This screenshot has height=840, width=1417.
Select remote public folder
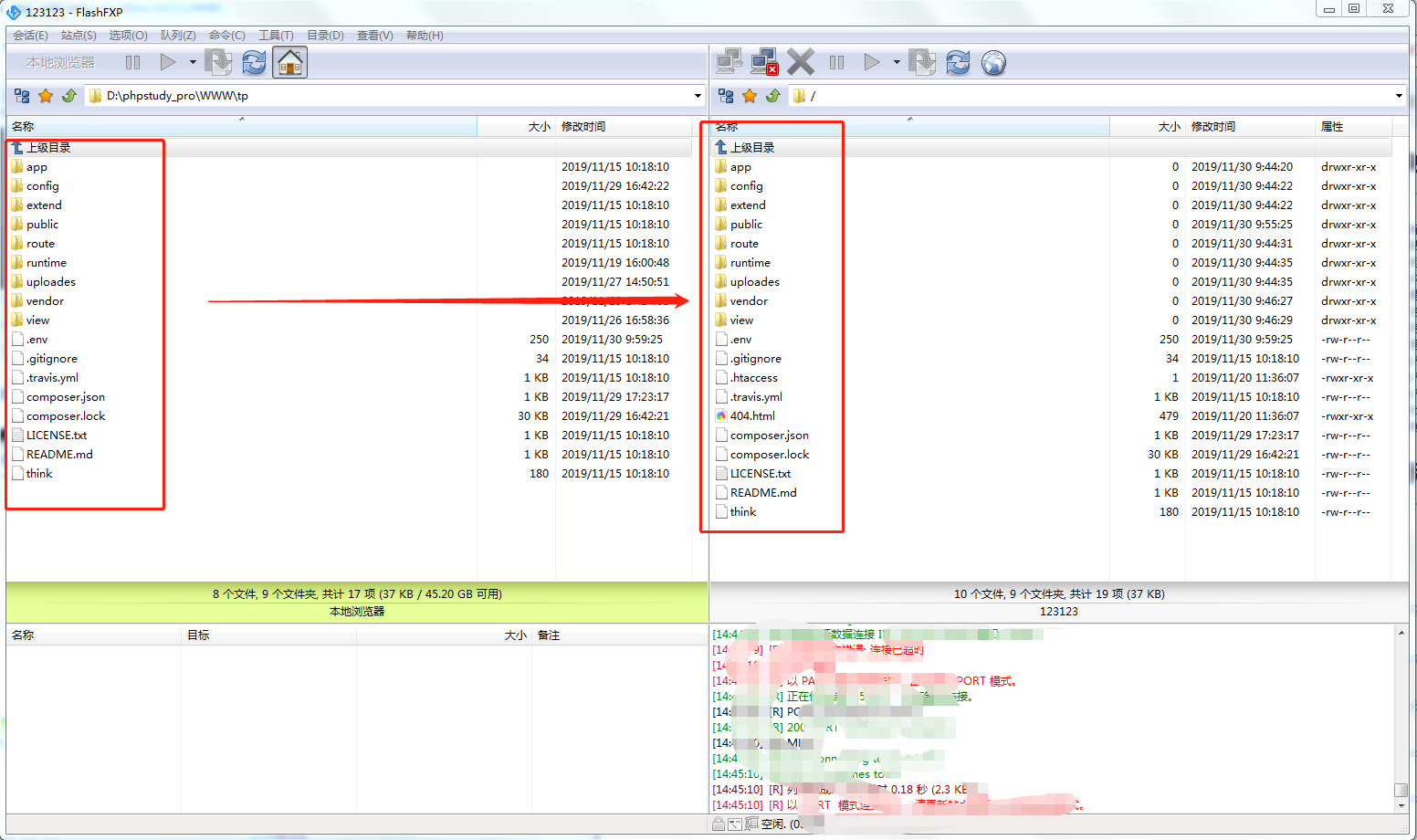pyautogui.click(x=746, y=225)
